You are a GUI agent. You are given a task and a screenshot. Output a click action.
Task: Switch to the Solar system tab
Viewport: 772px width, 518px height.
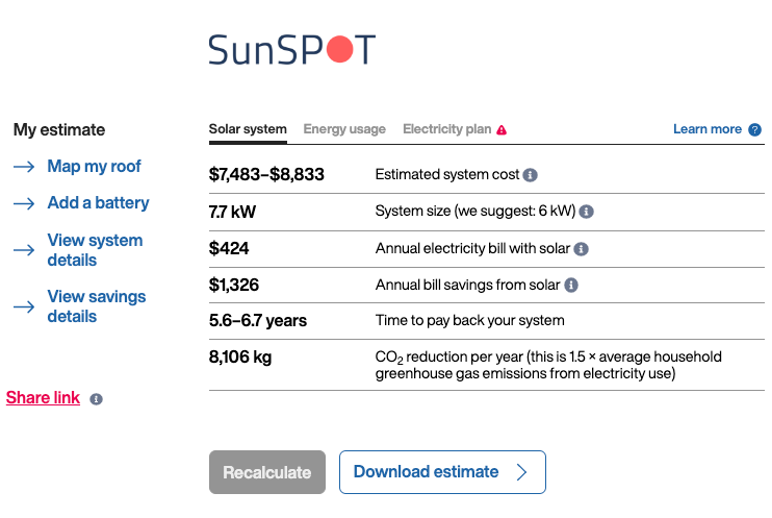coord(248,129)
